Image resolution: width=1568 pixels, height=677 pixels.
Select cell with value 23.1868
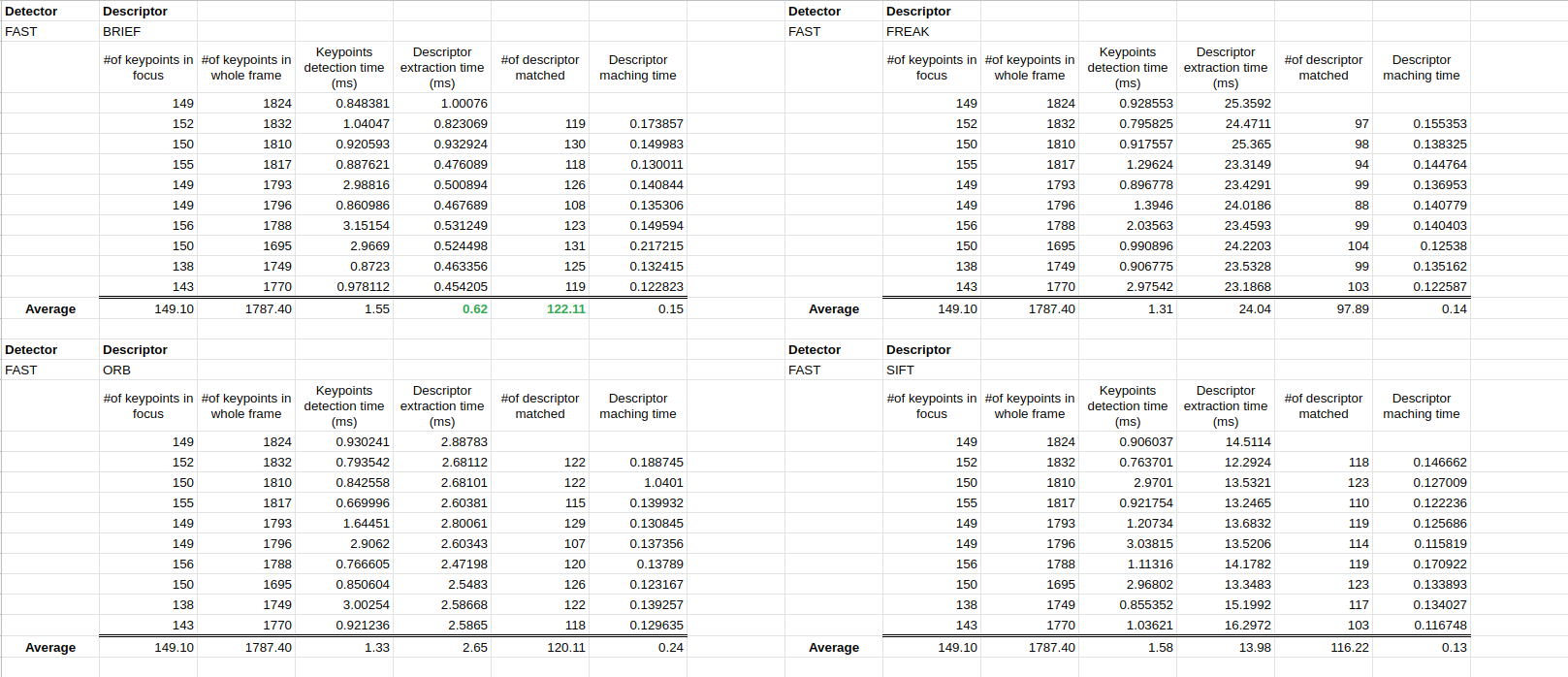[x=1226, y=286]
